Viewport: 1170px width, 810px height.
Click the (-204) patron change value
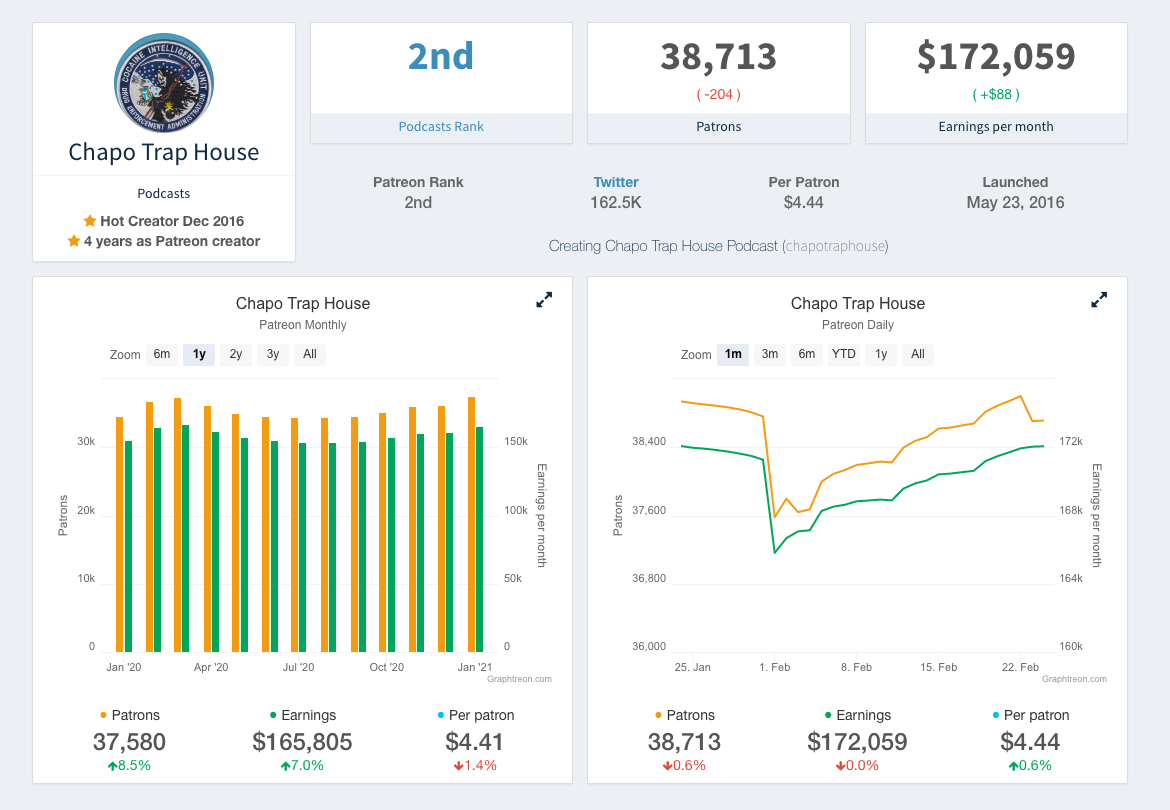click(x=719, y=95)
